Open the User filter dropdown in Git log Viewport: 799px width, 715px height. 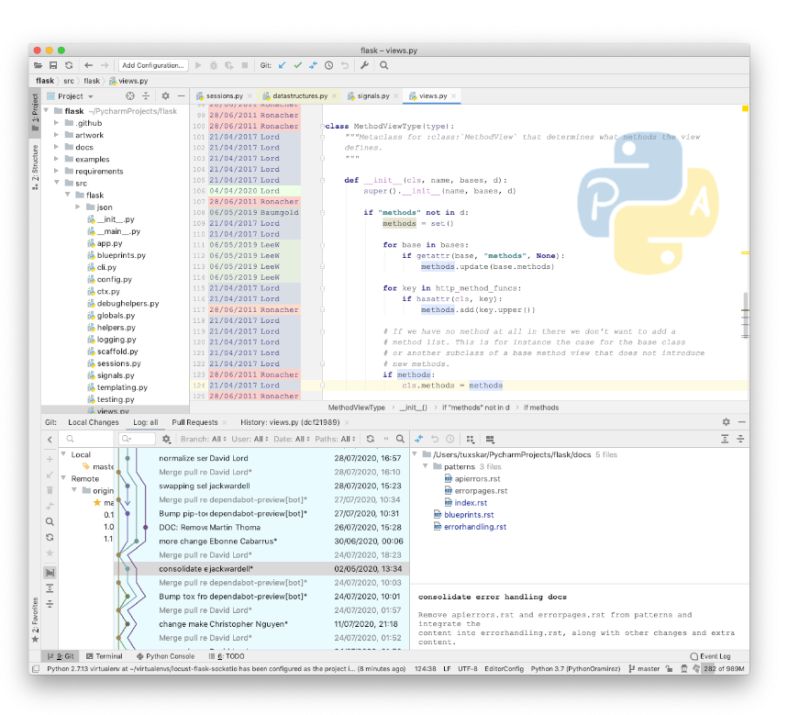(250, 439)
